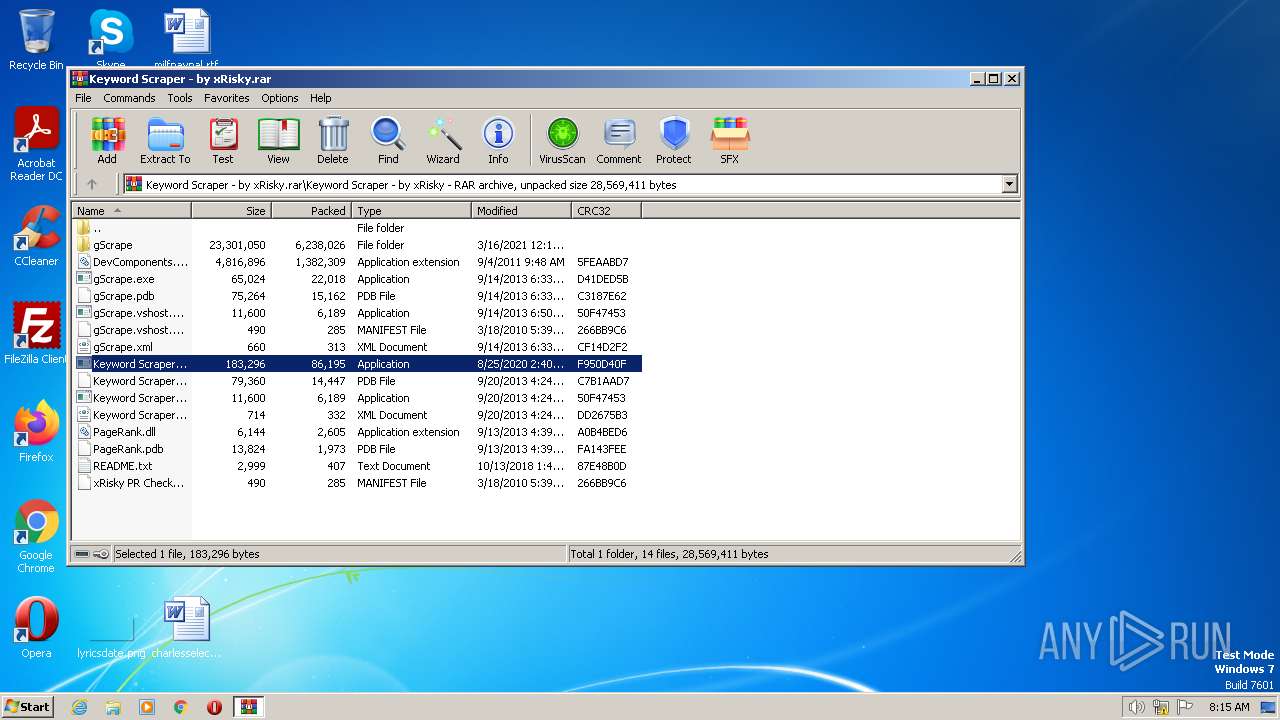Image resolution: width=1280 pixels, height=720 pixels.
Task: Launch CCleaner from desktop
Action: coord(36,236)
